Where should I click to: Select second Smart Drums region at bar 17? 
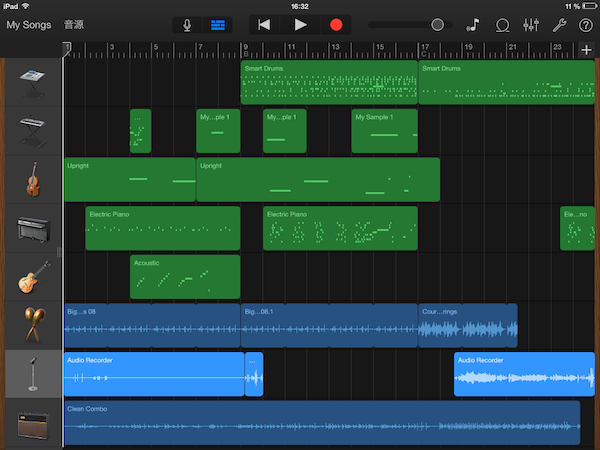(x=507, y=82)
